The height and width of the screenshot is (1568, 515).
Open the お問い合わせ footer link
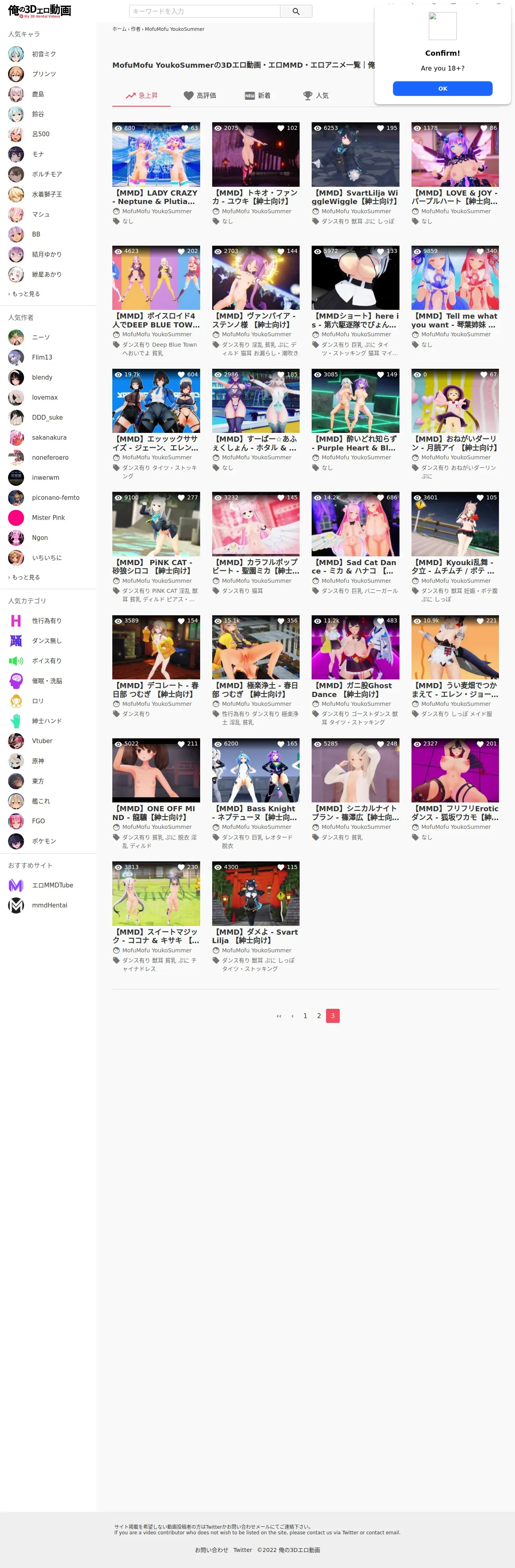[x=211, y=1550]
